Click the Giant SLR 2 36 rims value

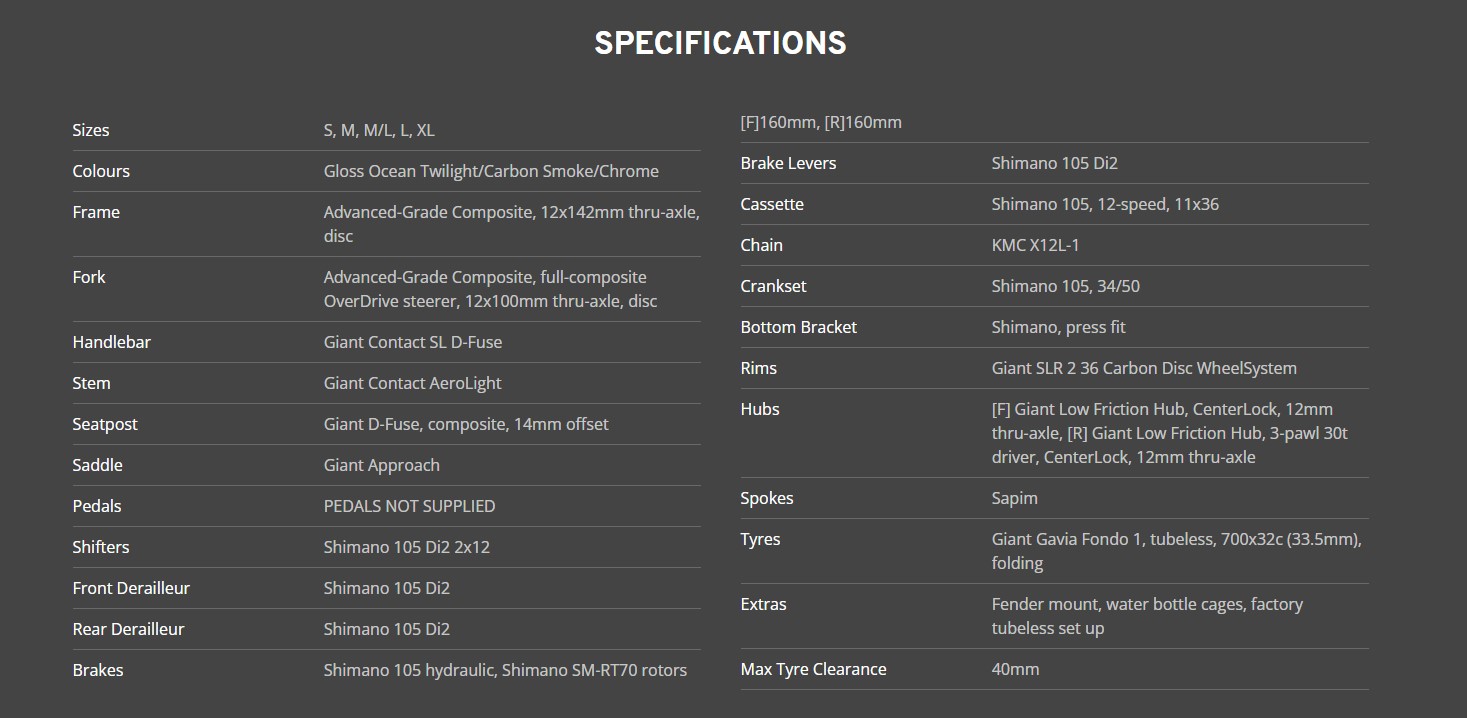click(1143, 368)
